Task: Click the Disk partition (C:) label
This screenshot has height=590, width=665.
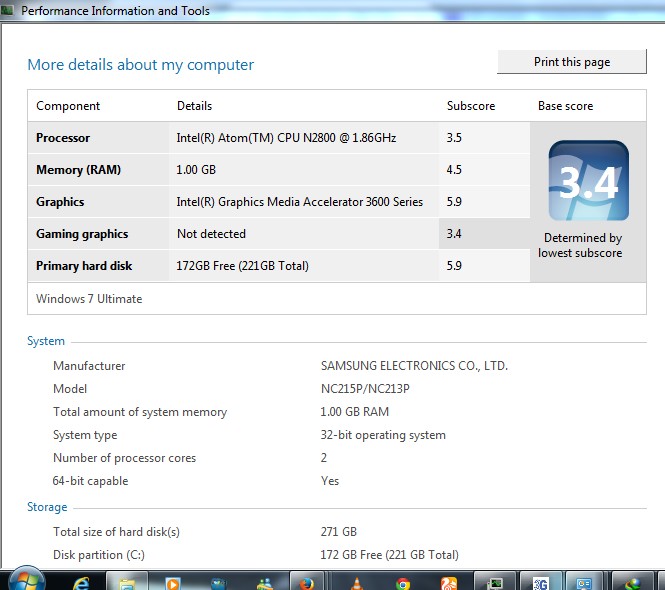Action: [99, 555]
